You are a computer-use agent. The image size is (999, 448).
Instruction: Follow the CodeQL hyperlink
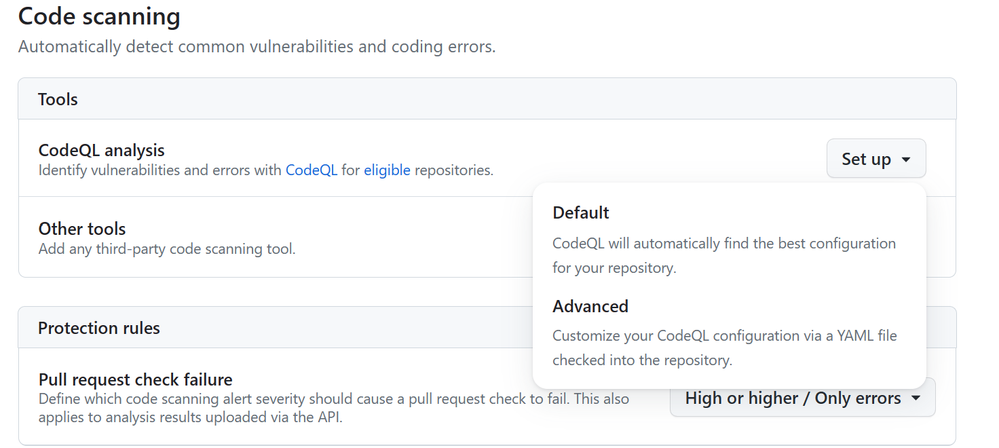click(x=311, y=170)
